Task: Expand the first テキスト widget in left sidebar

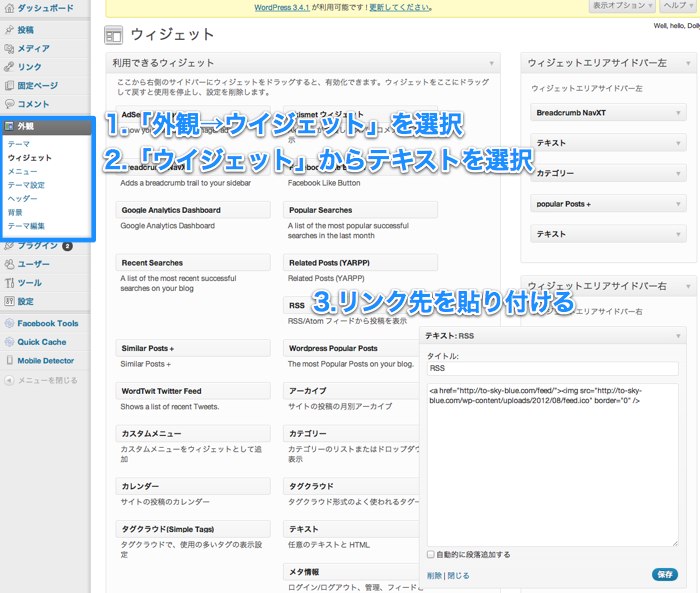Action: tap(678, 143)
